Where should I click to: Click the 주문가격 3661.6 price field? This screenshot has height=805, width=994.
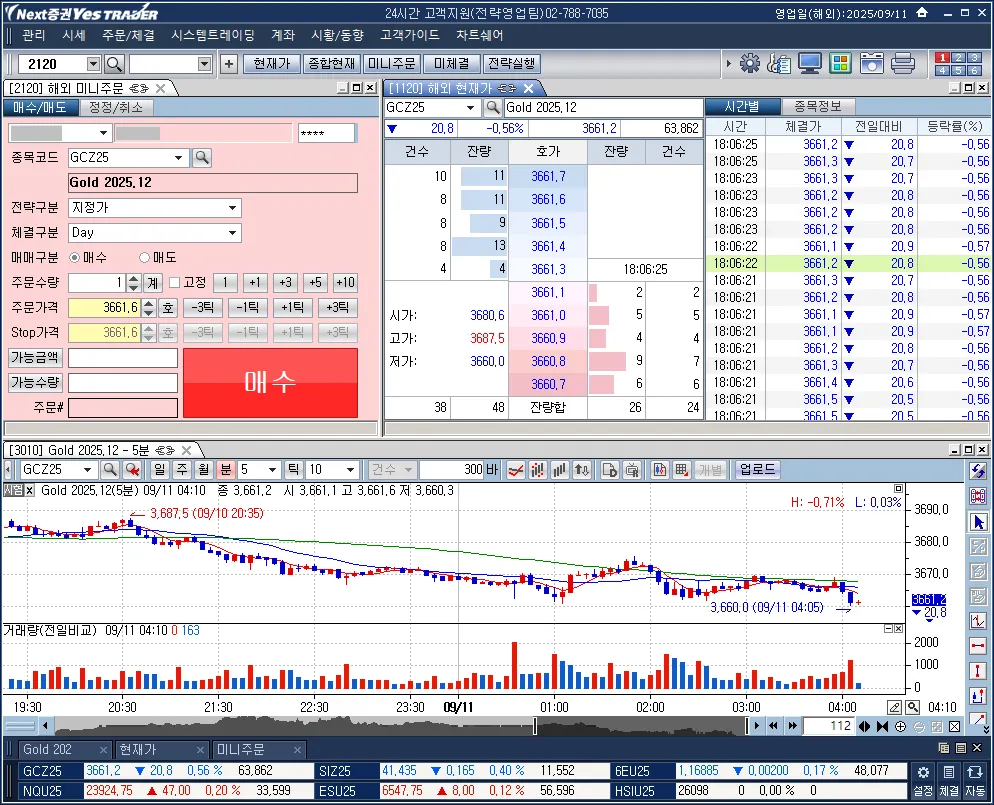(105, 307)
